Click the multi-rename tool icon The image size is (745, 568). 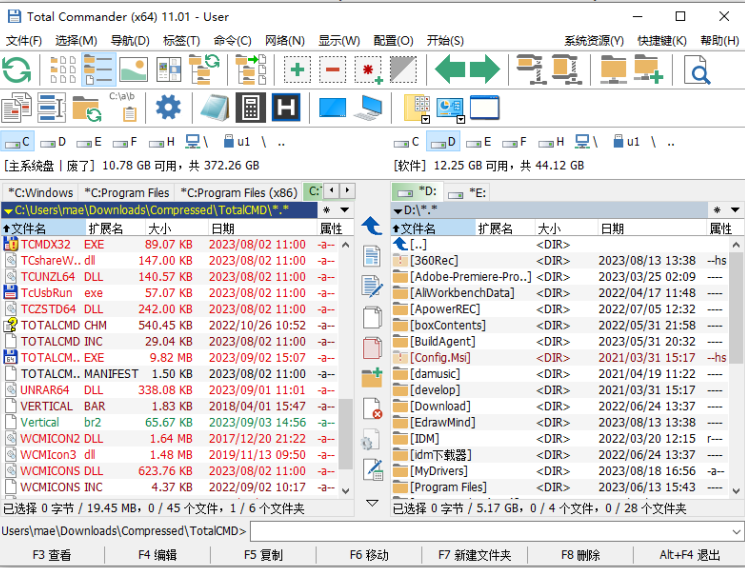coord(51,107)
